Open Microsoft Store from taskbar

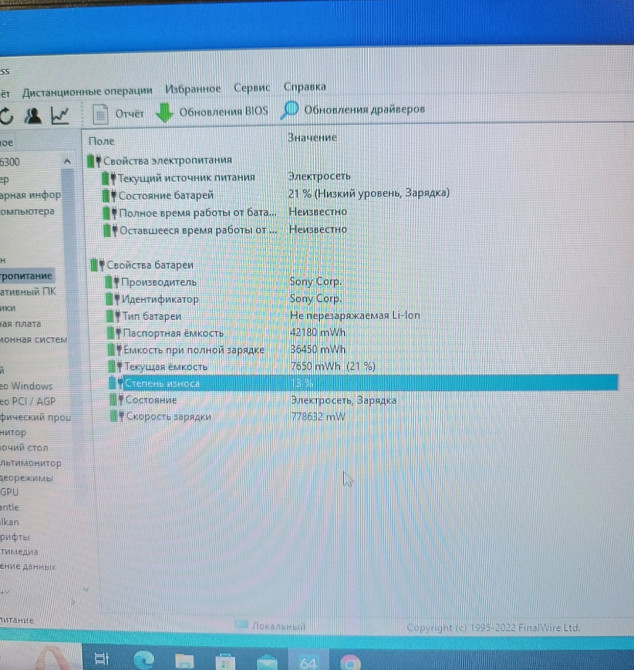pyautogui.click(x=225, y=661)
